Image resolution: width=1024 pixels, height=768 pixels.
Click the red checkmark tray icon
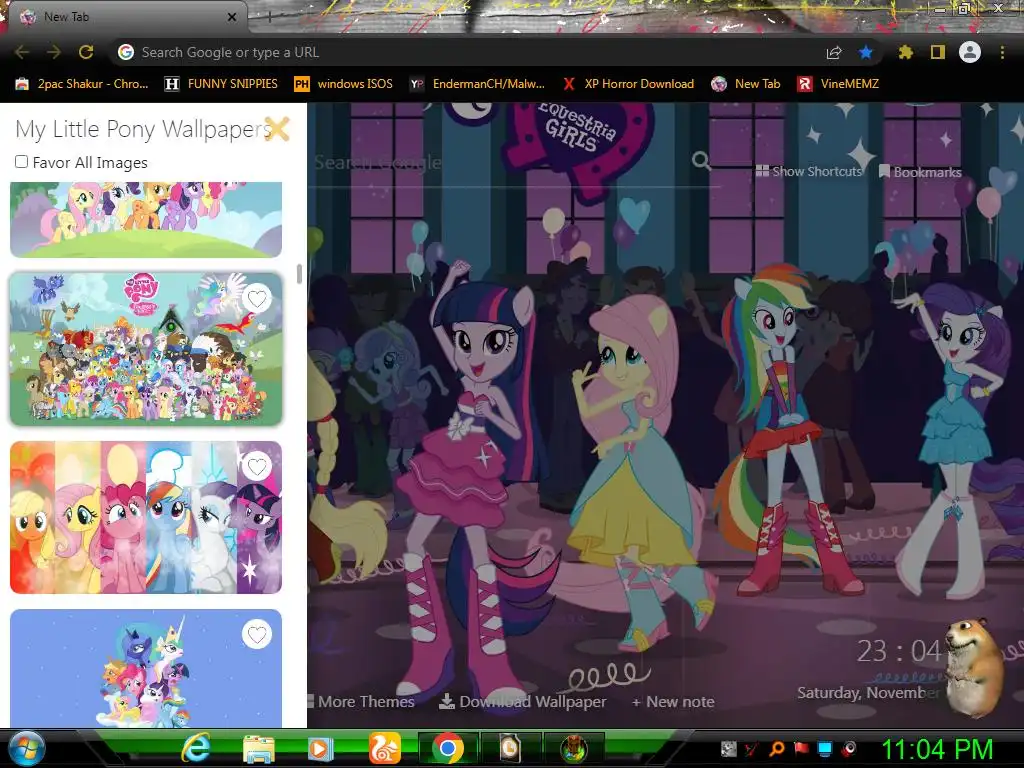click(x=752, y=749)
